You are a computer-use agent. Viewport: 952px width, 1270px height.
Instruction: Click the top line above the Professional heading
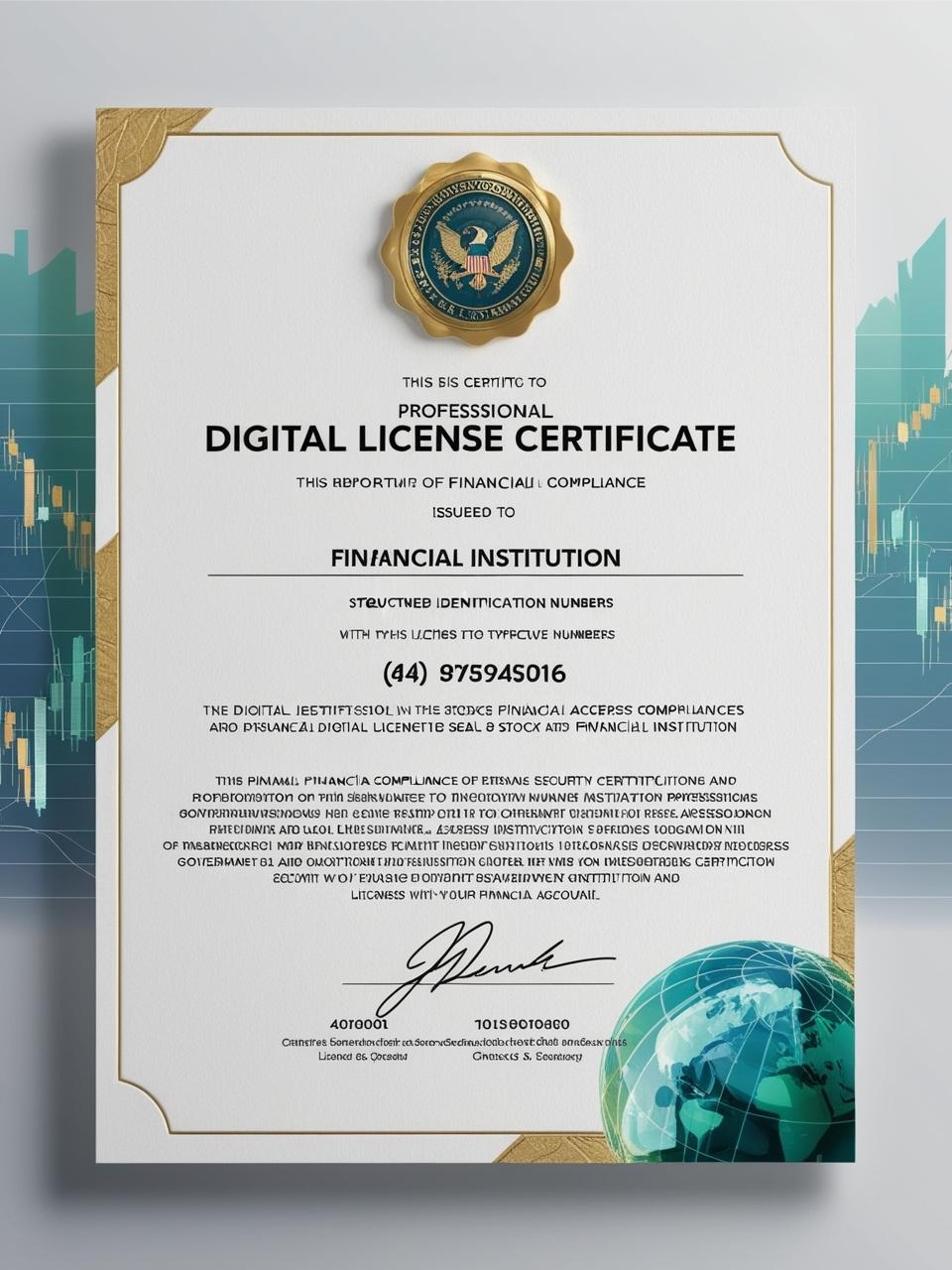click(x=474, y=381)
